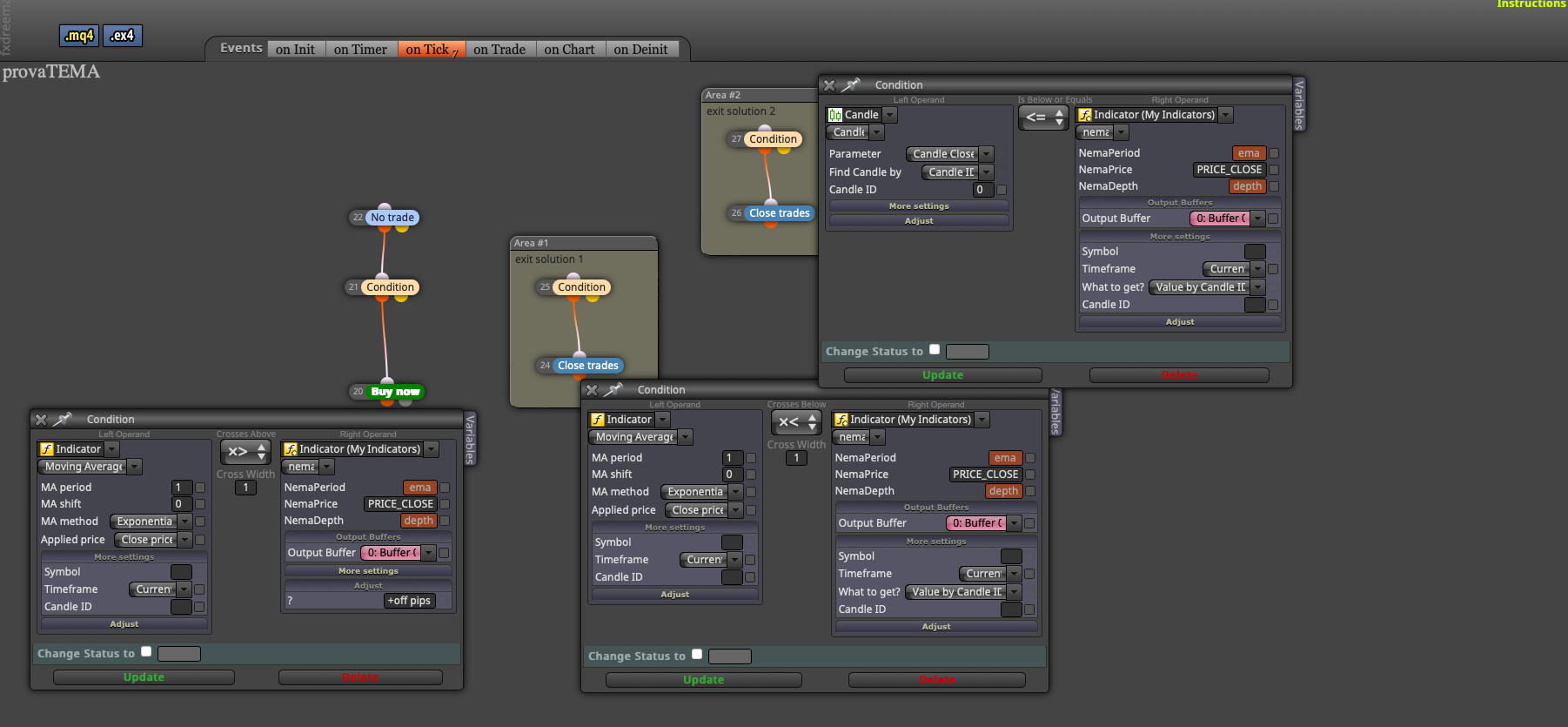The height and width of the screenshot is (727, 1568).
Task: Switch to on Chart event tab
Action: [569, 50]
